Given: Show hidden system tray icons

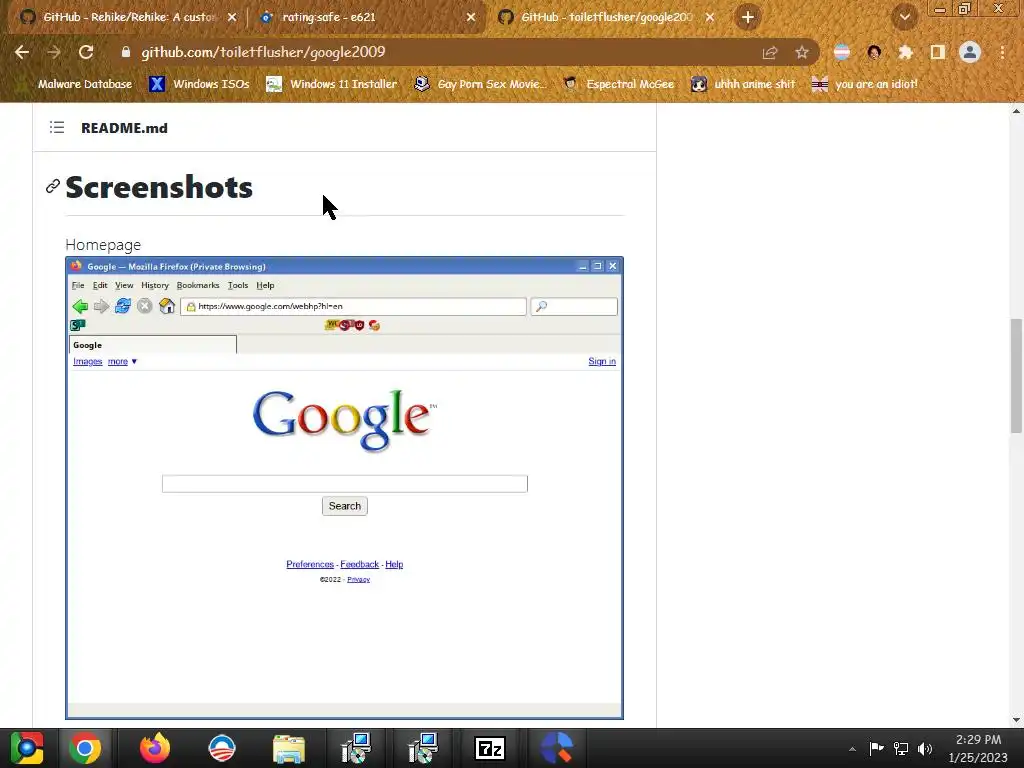Looking at the screenshot, I should pyautogui.click(x=852, y=749).
